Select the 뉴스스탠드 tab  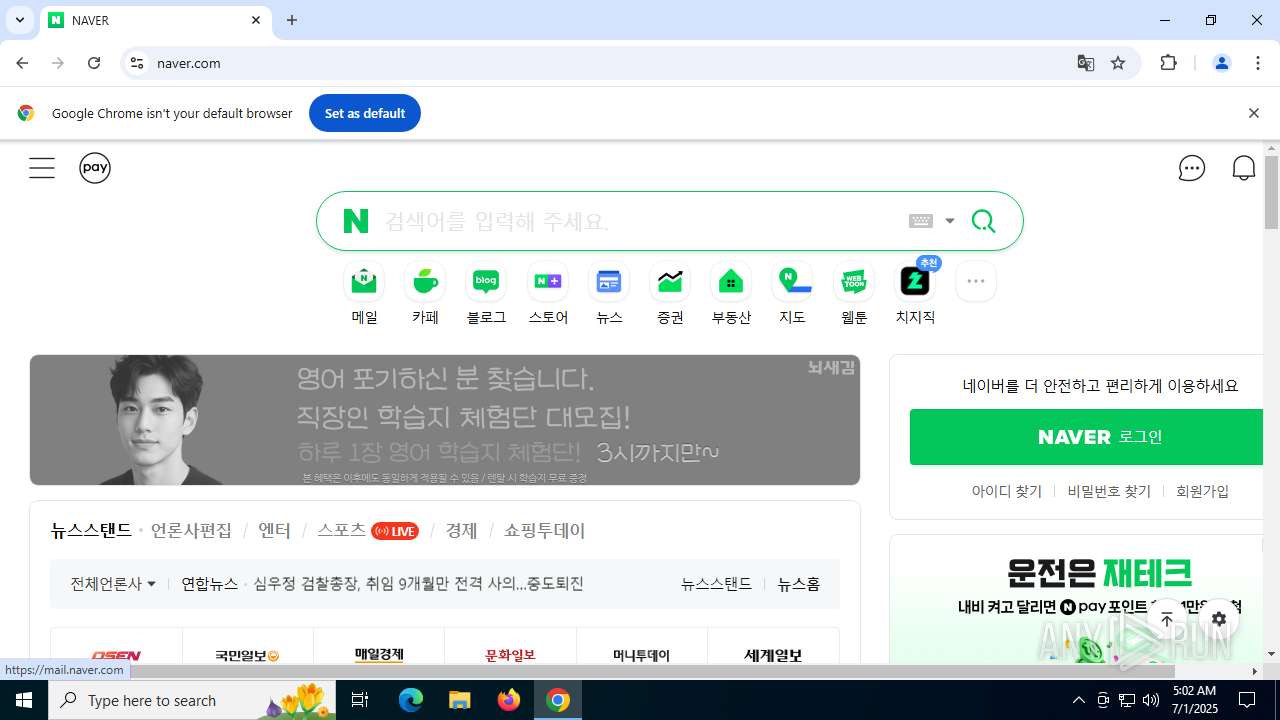click(91, 531)
